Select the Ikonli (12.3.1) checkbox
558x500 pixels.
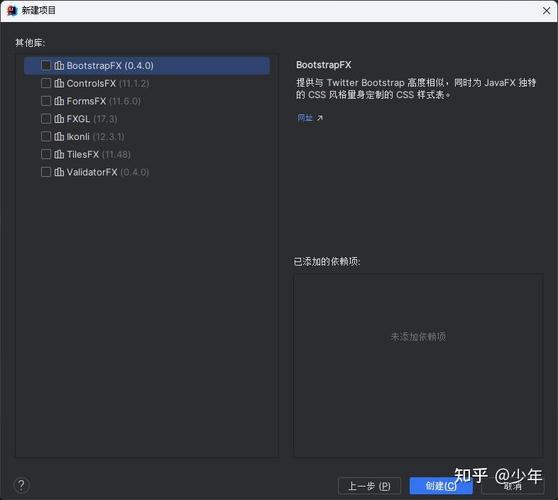tap(46, 136)
